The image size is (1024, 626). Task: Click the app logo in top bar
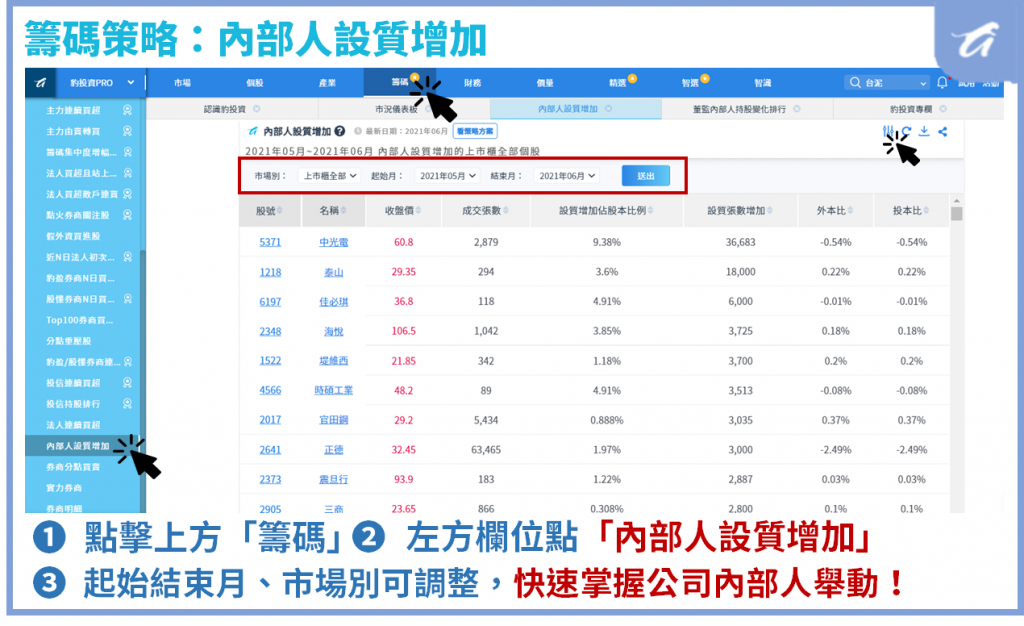click(40, 83)
